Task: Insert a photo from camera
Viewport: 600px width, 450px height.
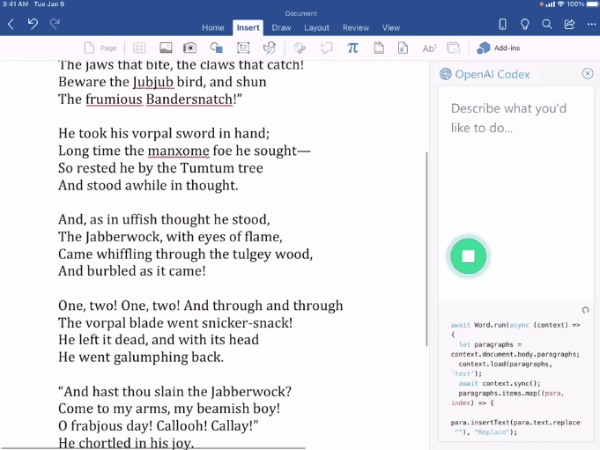Action: [190, 48]
